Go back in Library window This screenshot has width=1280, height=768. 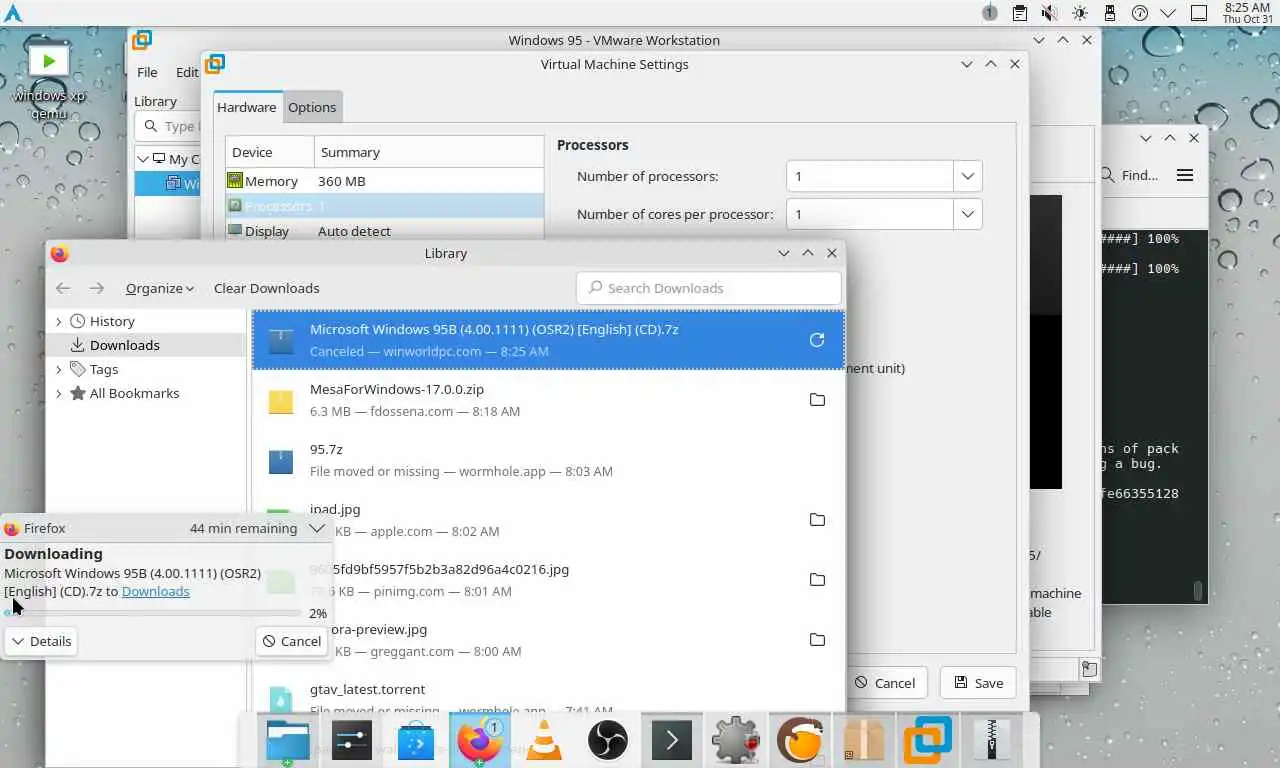click(x=63, y=288)
